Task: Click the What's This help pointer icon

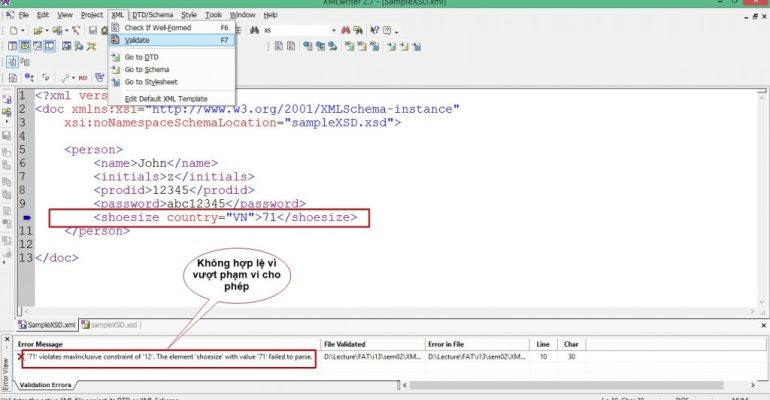Action: click(x=375, y=30)
